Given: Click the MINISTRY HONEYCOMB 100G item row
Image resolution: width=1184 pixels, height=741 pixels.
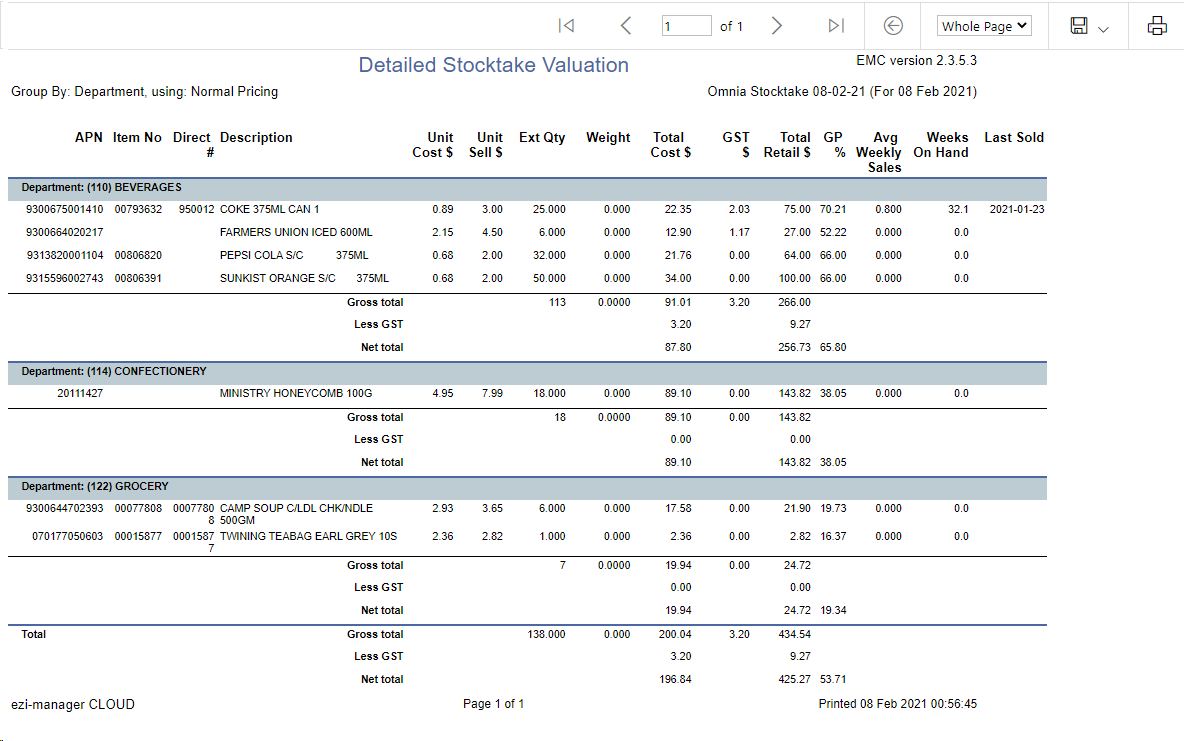Looking at the screenshot, I should [295, 393].
